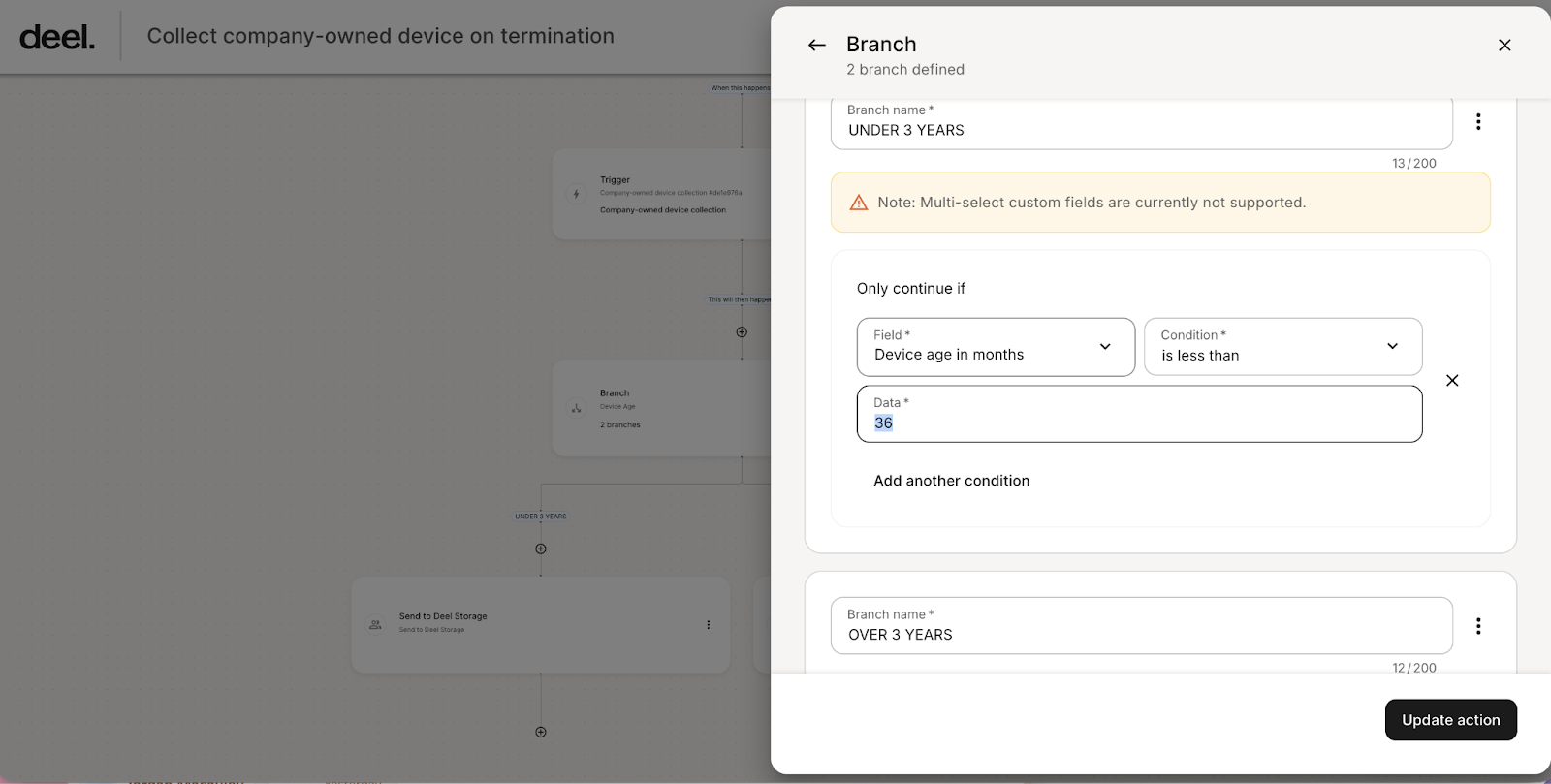Viewport: 1551px width, 784px height.
Task: Click the back arrow in Branch panel
Action: 816,46
